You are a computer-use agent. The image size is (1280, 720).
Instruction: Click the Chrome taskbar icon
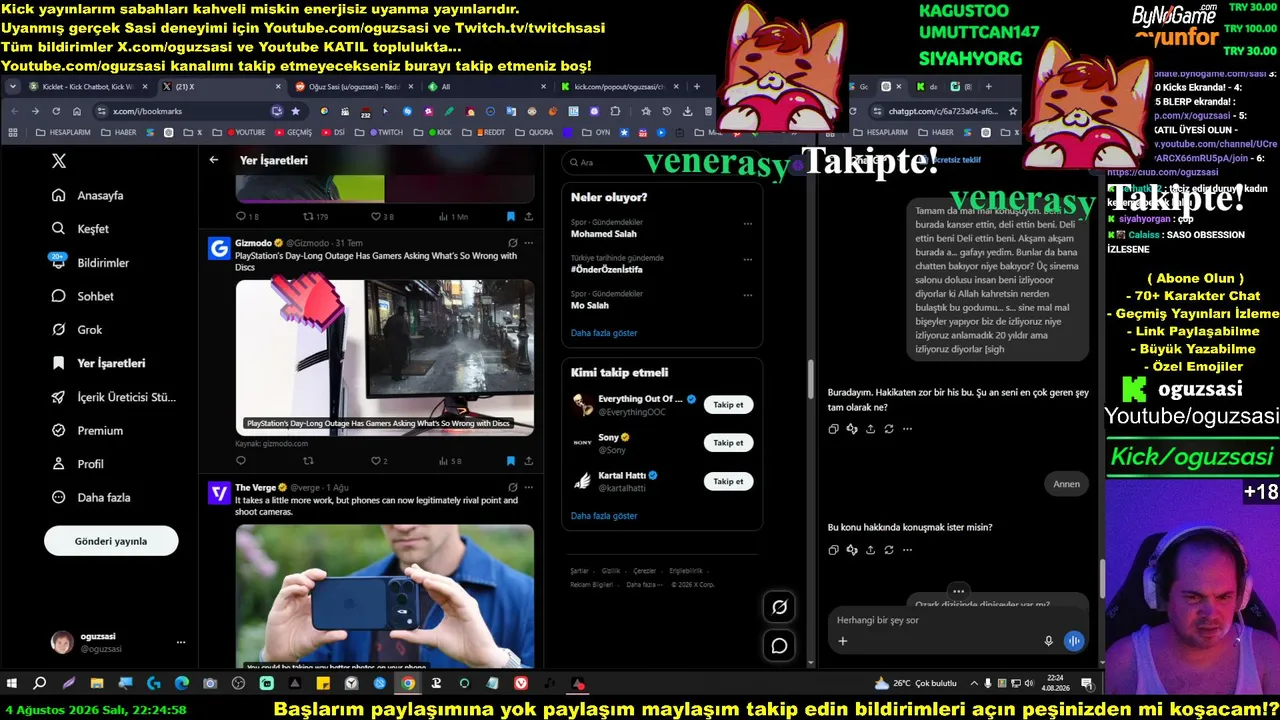pos(408,684)
